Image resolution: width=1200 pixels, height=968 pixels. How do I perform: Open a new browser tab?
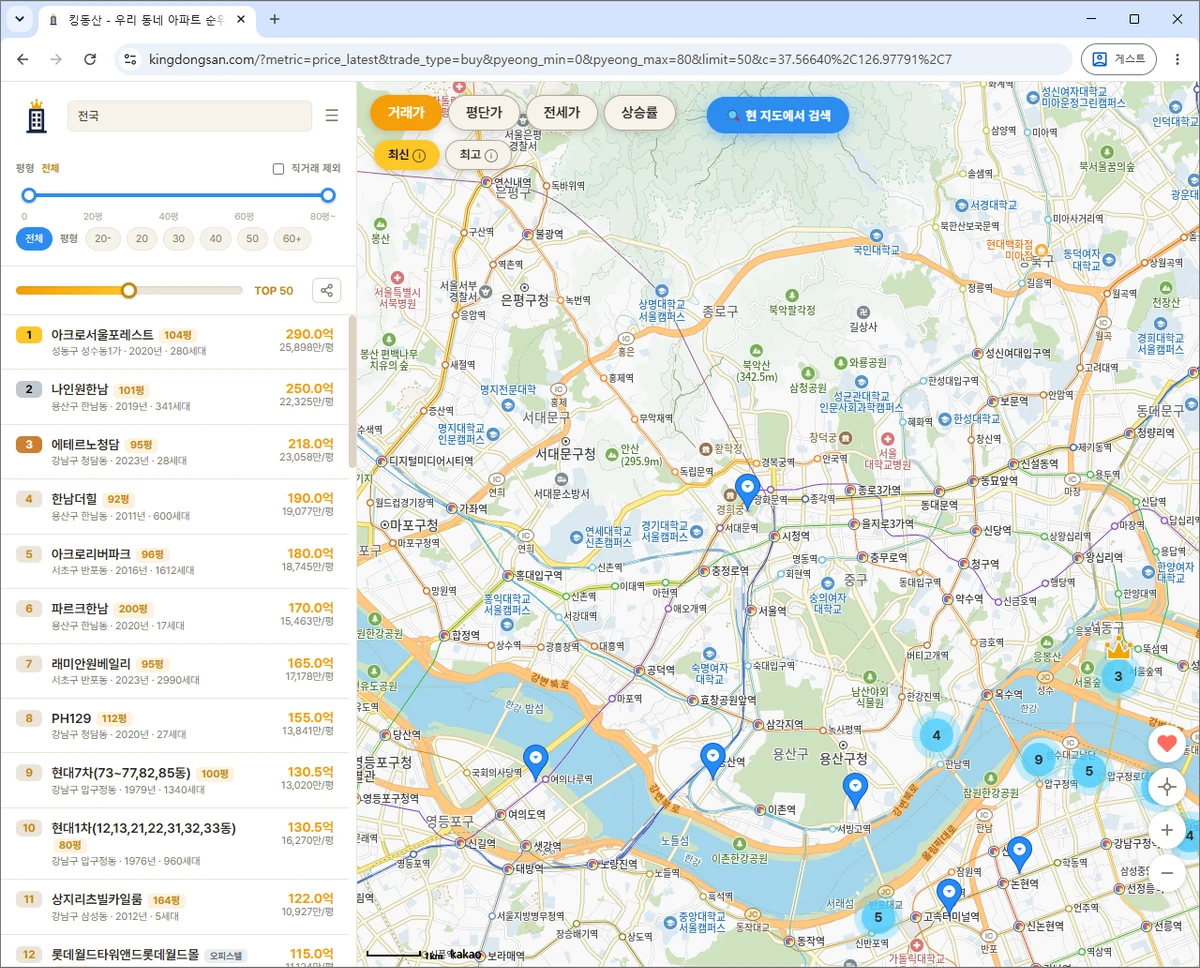[x=275, y=19]
